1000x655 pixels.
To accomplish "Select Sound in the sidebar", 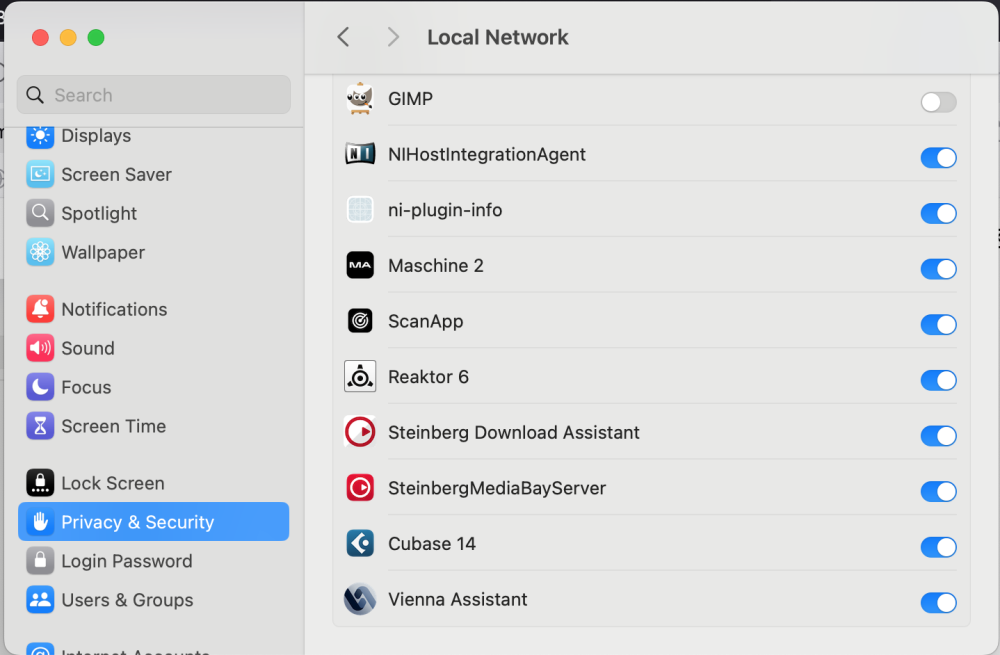I will click(153, 348).
